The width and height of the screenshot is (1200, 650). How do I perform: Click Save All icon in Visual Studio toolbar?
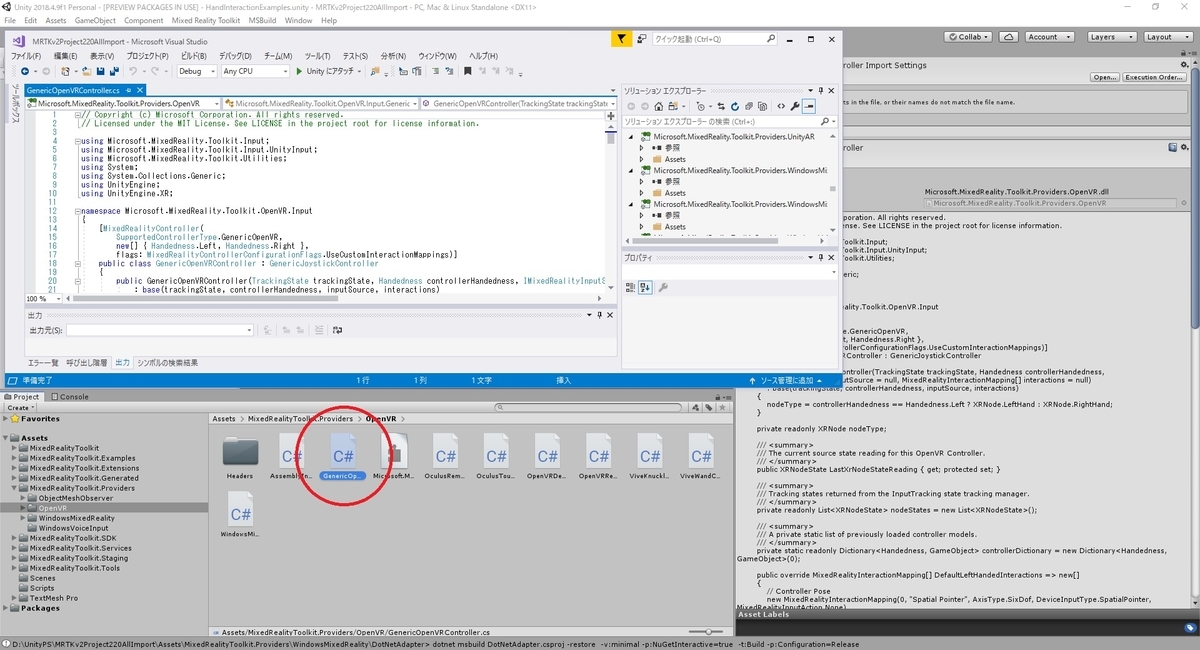pos(114,71)
